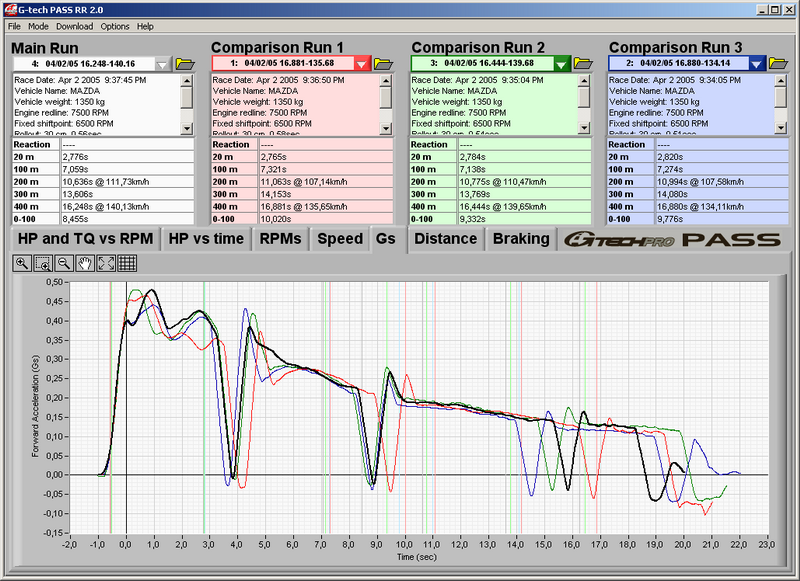Screen dimensions: 800x581
Task: View the Speed tab
Action: 340,239
